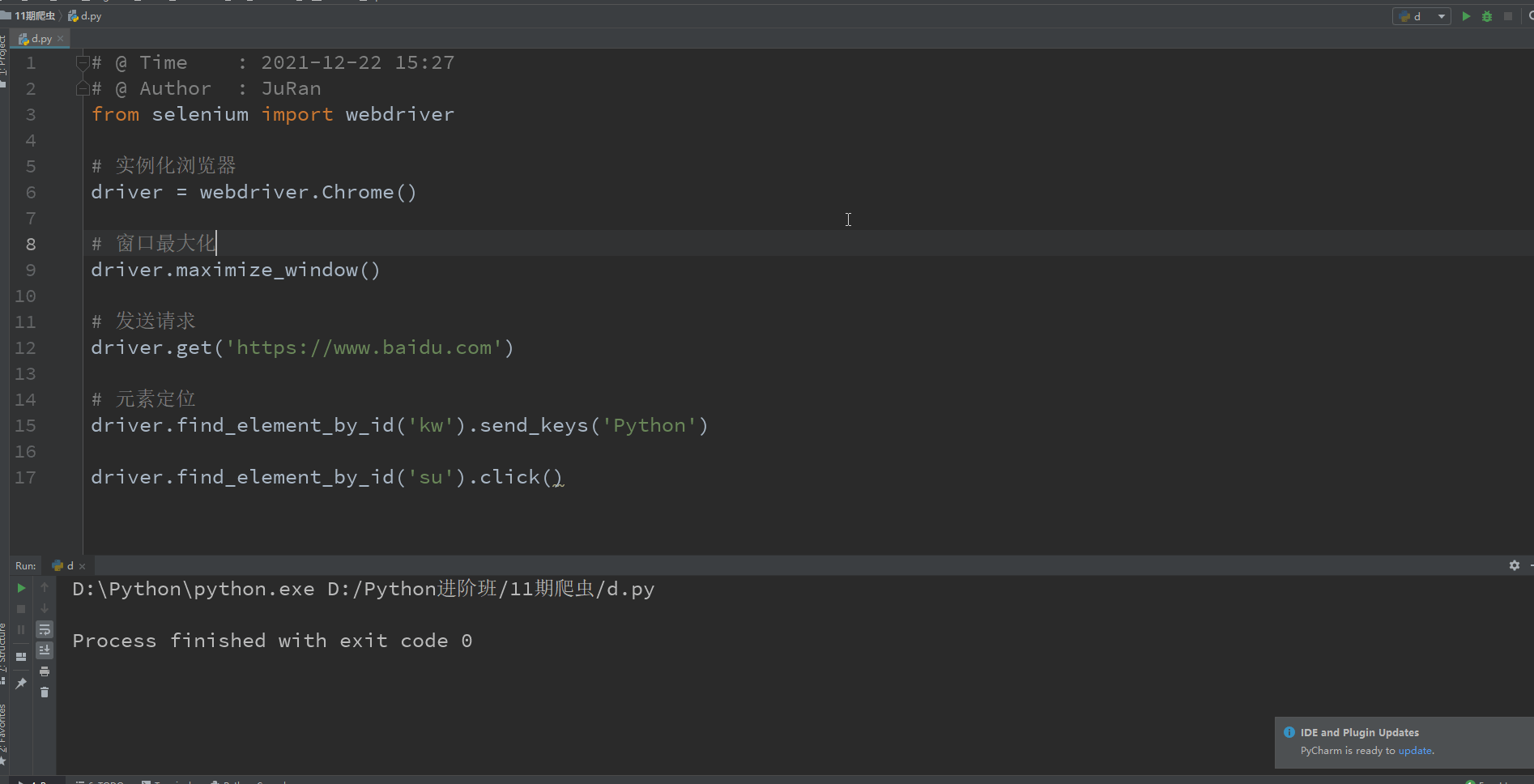Click line number 17 in the gutter

click(25, 478)
